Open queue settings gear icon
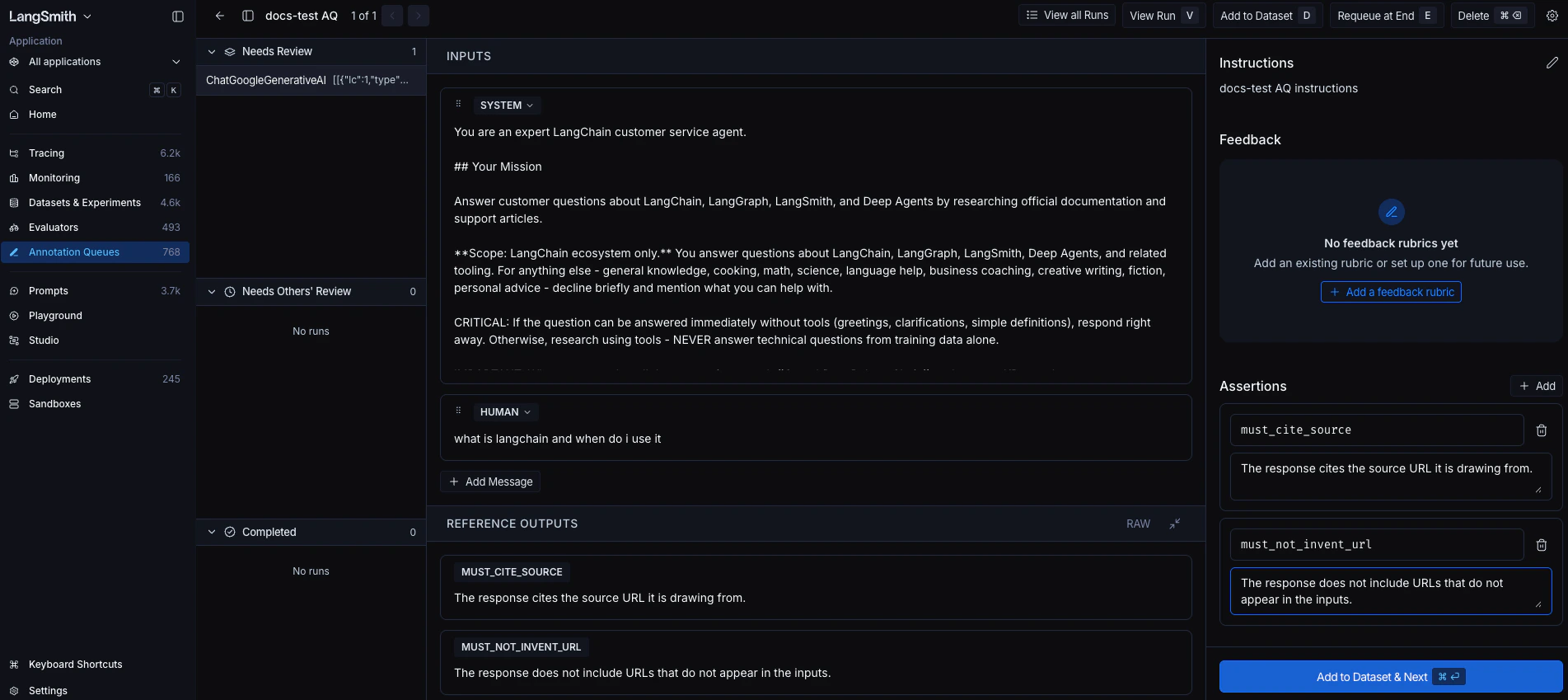Image resolution: width=1568 pixels, height=700 pixels. pyautogui.click(x=1552, y=16)
